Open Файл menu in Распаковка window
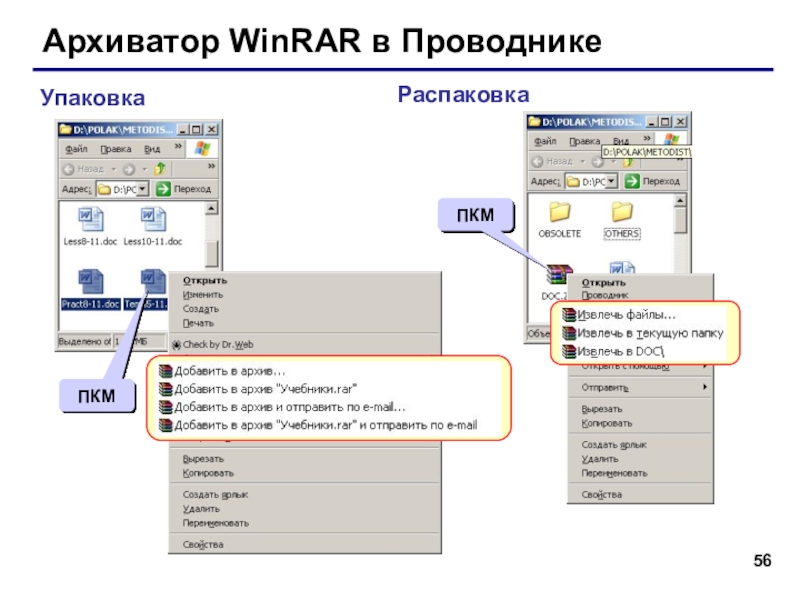The height and width of the screenshot is (600, 800). [545, 141]
